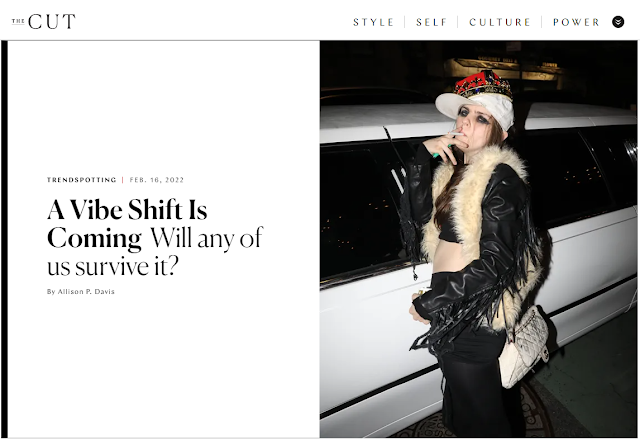Click the Will any of us survive subheadline
The image size is (640, 440).
pyautogui.click(x=155, y=251)
